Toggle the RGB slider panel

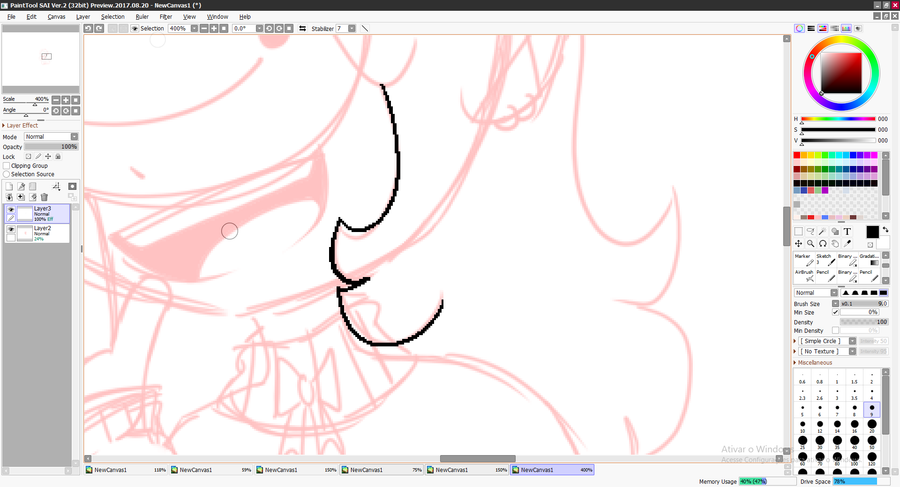tap(811, 28)
